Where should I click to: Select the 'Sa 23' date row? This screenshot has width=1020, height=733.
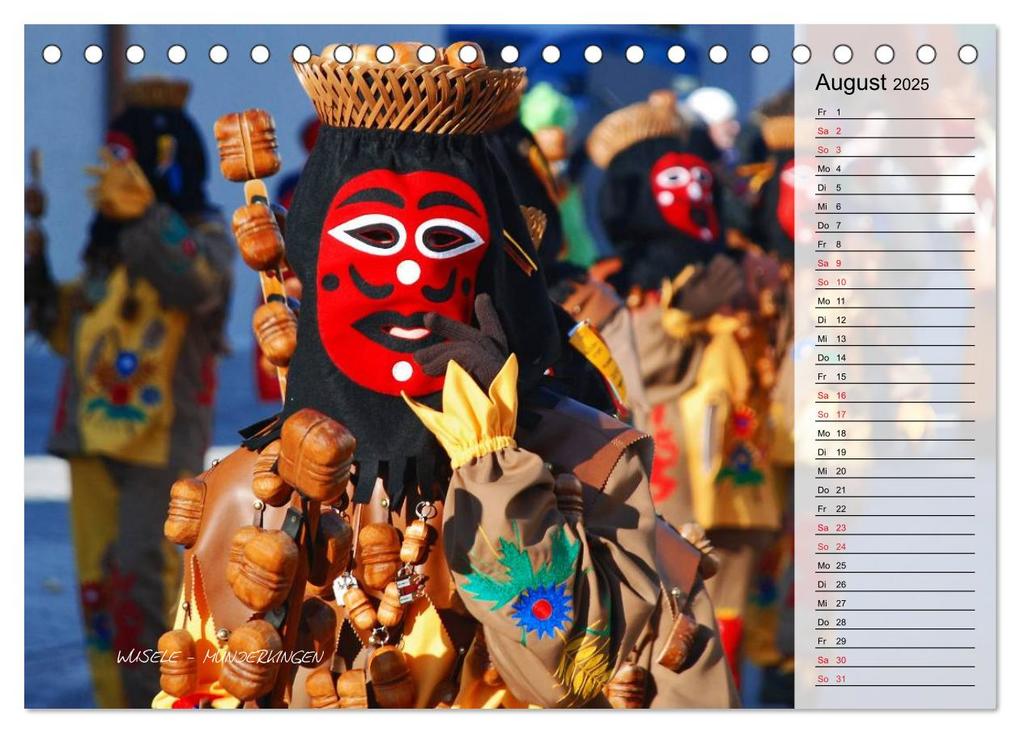(x=895, y=527)
